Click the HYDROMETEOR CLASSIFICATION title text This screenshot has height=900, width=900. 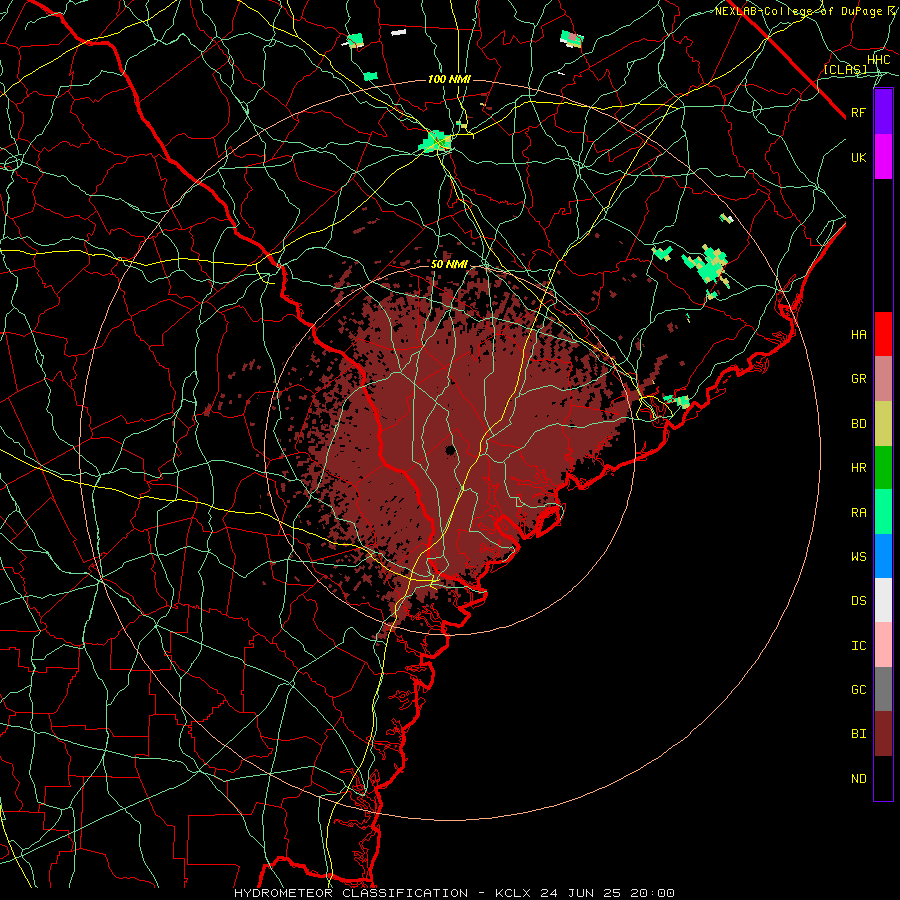click(x=351, y=893)
